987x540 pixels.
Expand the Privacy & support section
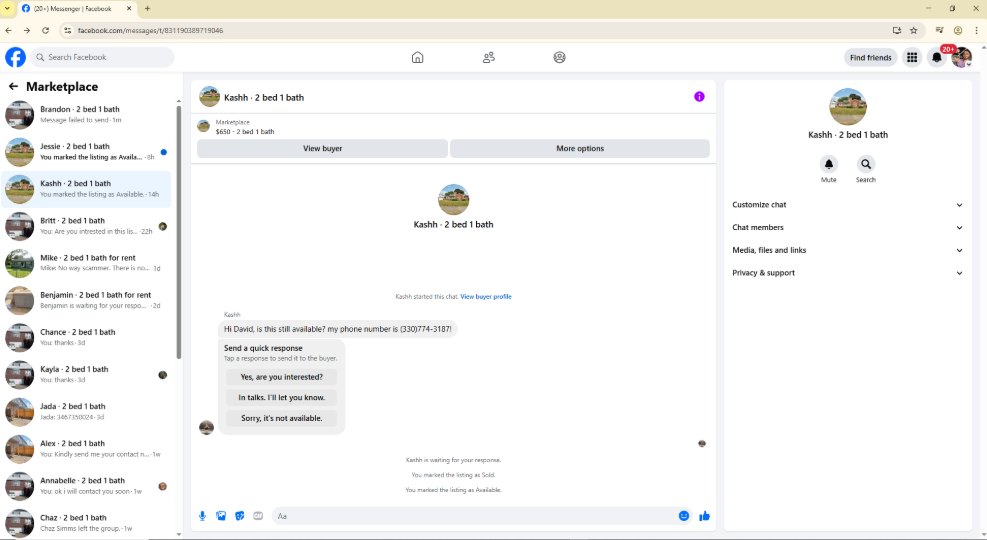click(847, 273)
